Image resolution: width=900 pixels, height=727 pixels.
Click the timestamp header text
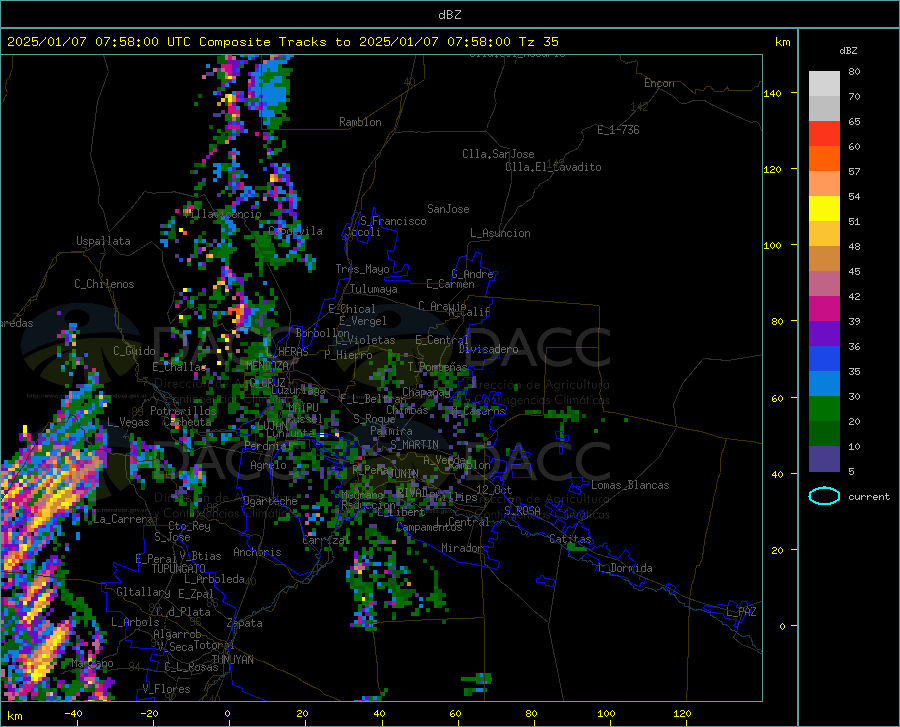282,42
